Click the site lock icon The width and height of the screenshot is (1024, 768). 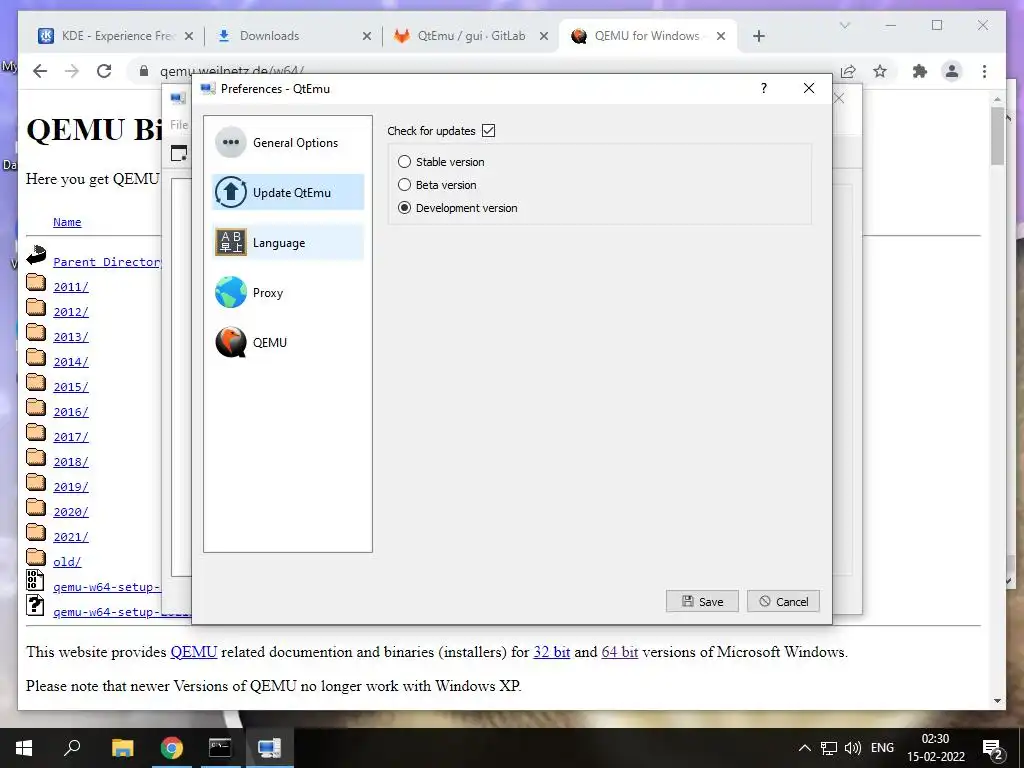[x=144, y=71]
